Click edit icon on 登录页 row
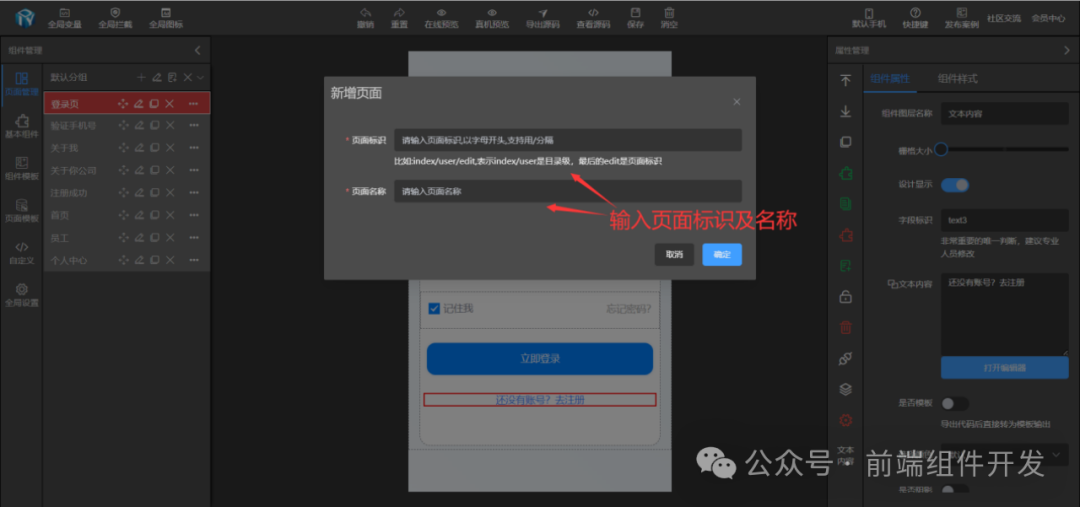This screenshot has width=1080, height=507. [138, 104]
